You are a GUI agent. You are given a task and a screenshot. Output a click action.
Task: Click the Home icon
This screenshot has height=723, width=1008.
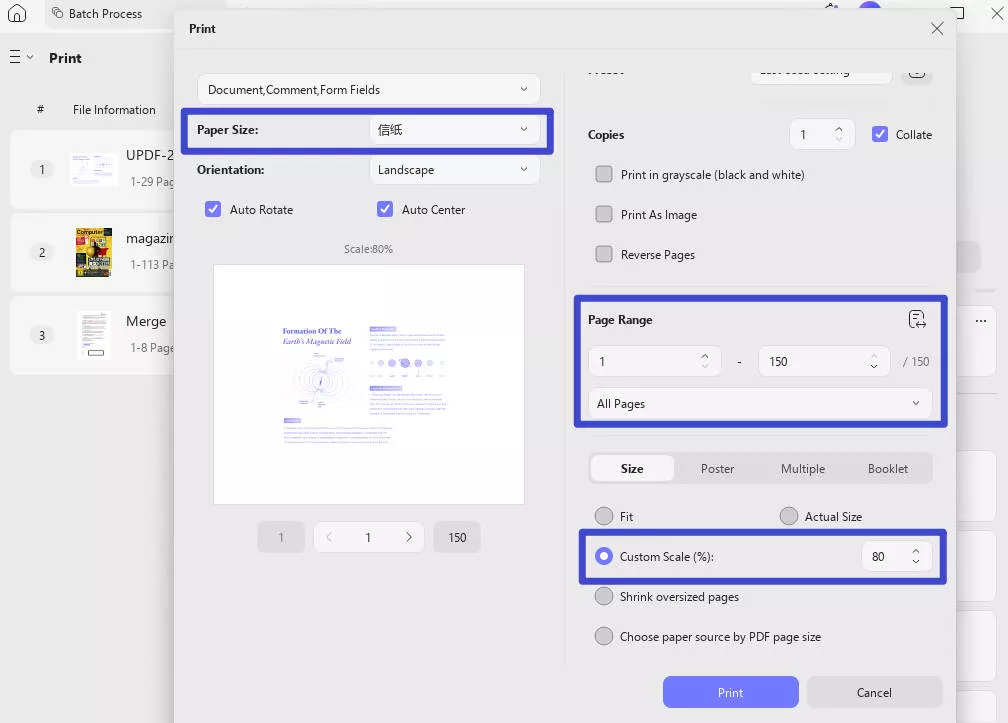coord(15,13)
